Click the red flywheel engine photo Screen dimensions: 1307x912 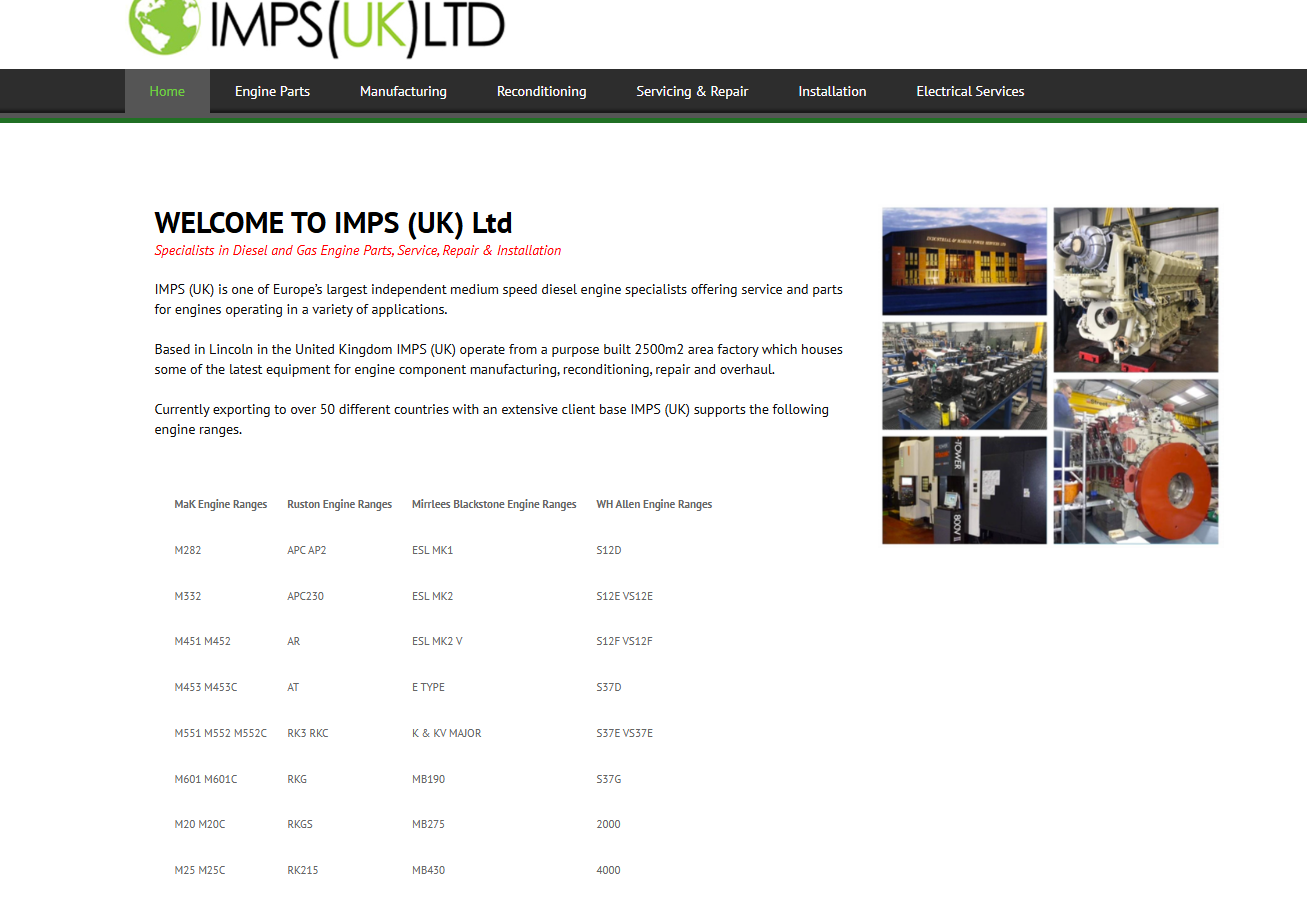click(x=1135, y=461)
